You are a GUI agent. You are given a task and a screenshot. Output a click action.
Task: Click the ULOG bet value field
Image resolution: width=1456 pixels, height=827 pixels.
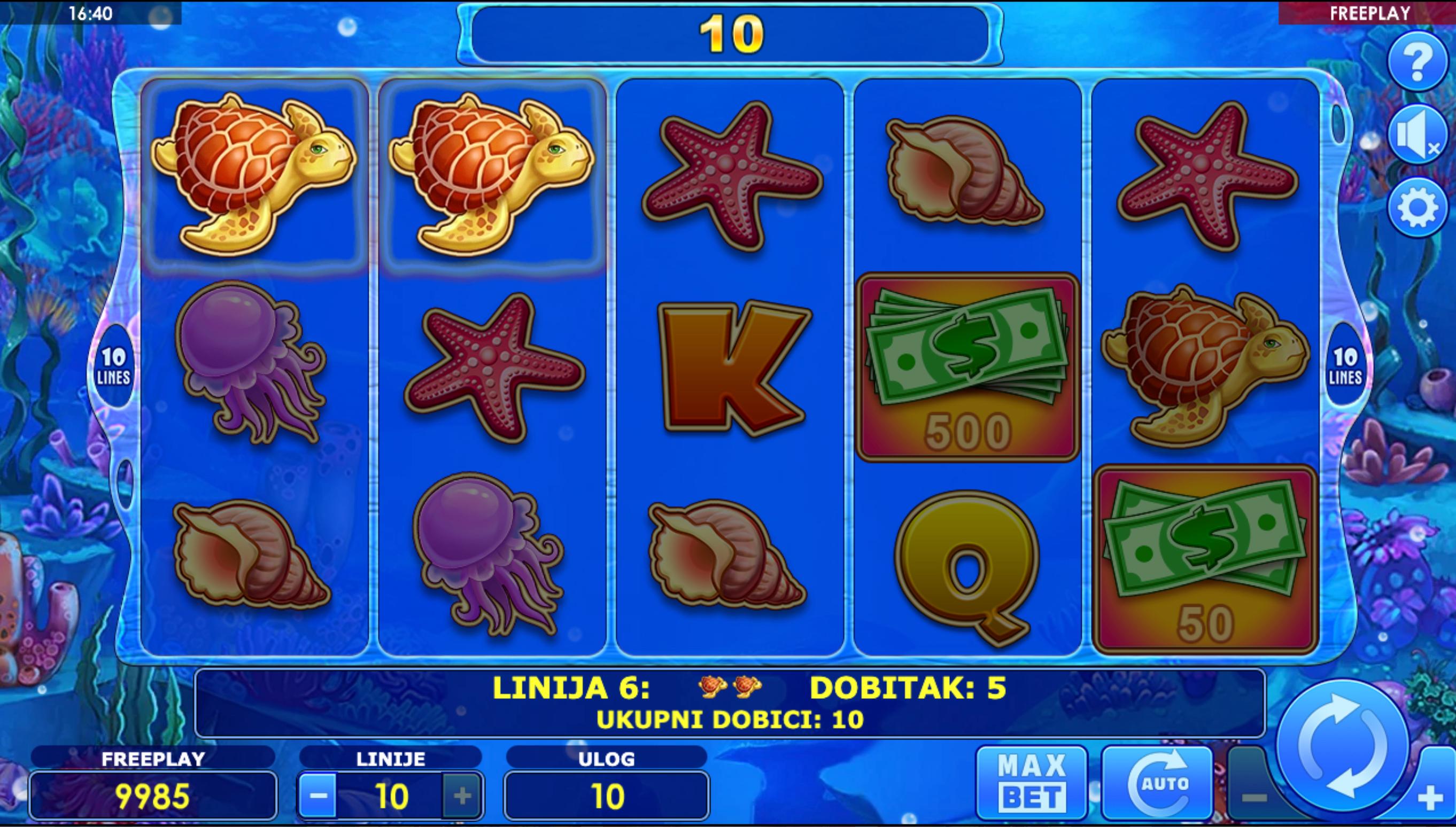(606, 796)
